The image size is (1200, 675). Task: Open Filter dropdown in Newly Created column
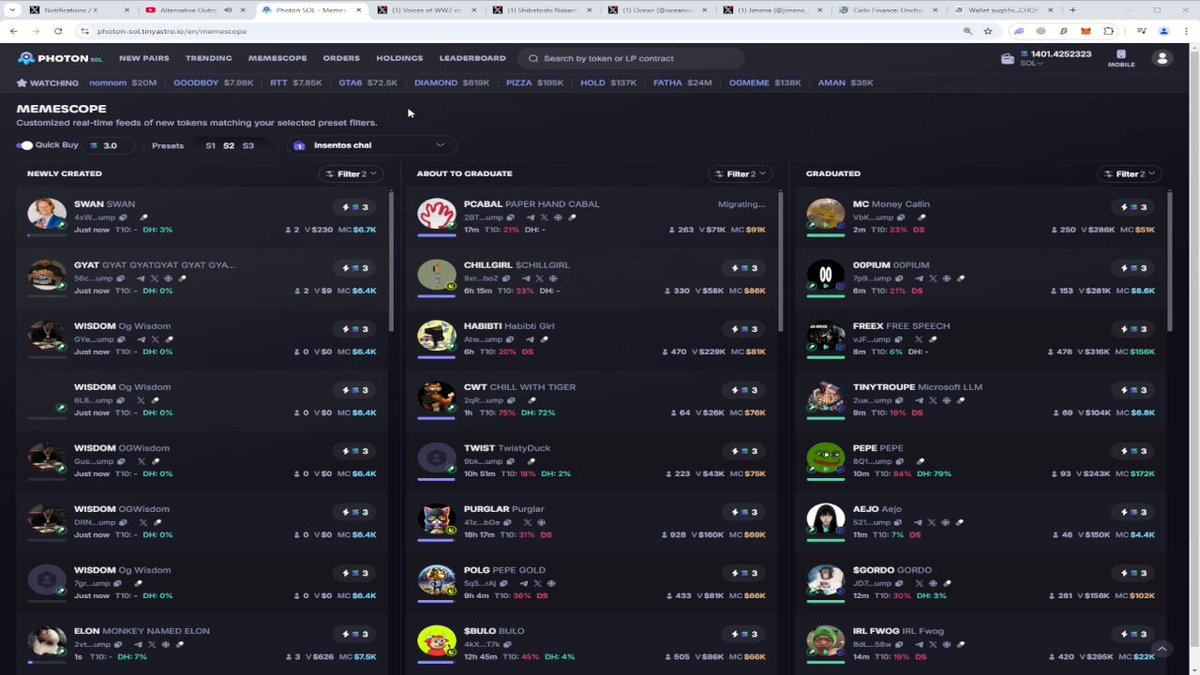(x=352, y=174)
